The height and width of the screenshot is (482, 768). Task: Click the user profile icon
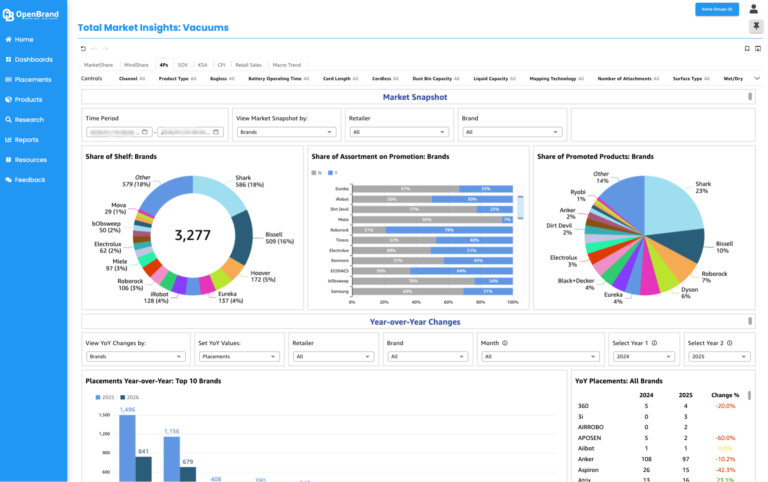[x=753, y=9]
